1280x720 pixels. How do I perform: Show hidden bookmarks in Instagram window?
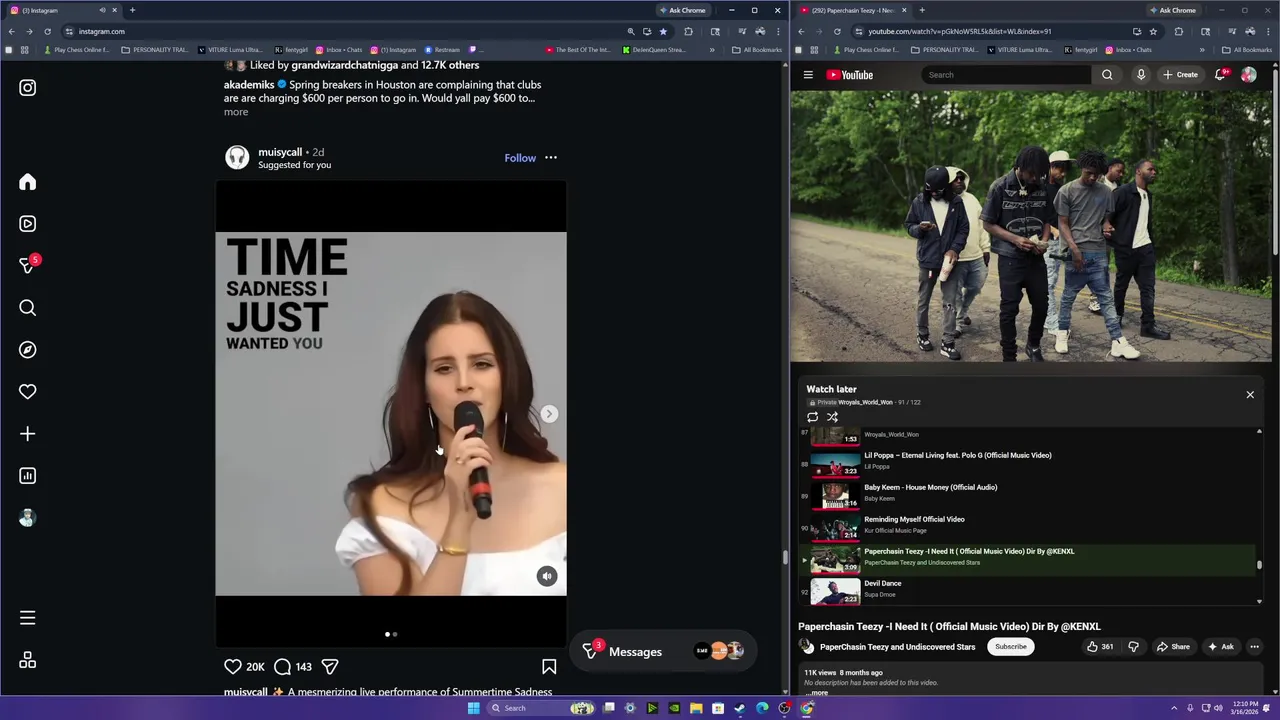(x=712, y=50)
